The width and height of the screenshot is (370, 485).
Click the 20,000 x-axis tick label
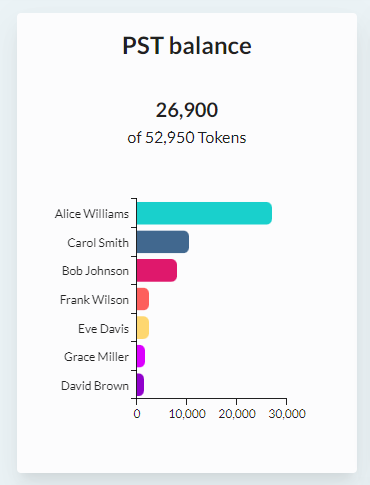[x=237, y=414]
